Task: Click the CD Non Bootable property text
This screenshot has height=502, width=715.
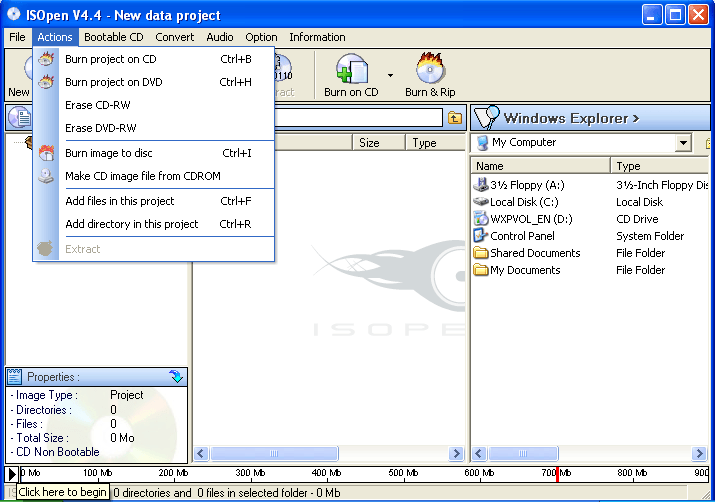Action: click(58, 452)
